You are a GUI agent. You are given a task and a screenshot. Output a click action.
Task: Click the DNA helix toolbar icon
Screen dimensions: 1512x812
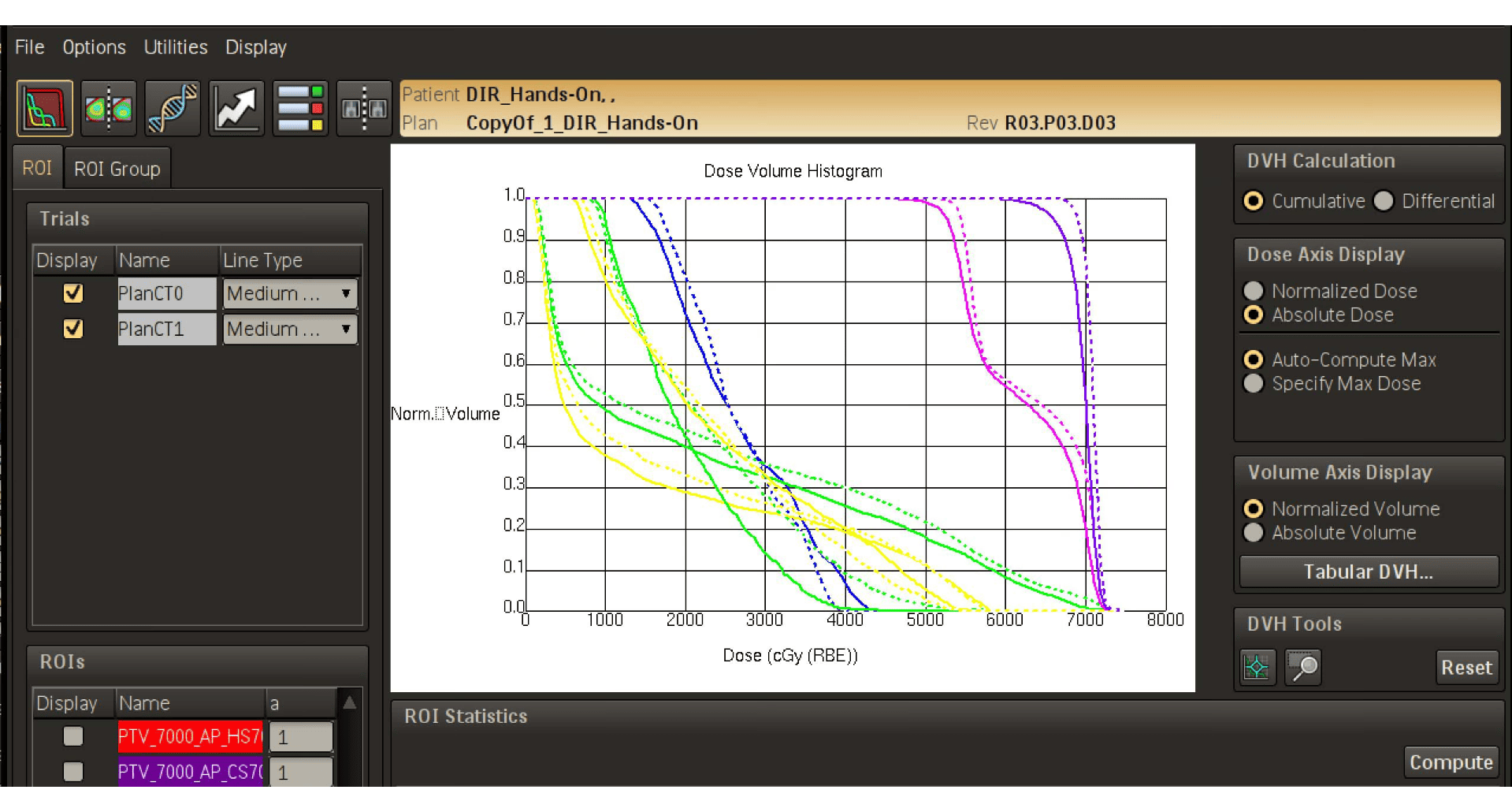[173, 108]
